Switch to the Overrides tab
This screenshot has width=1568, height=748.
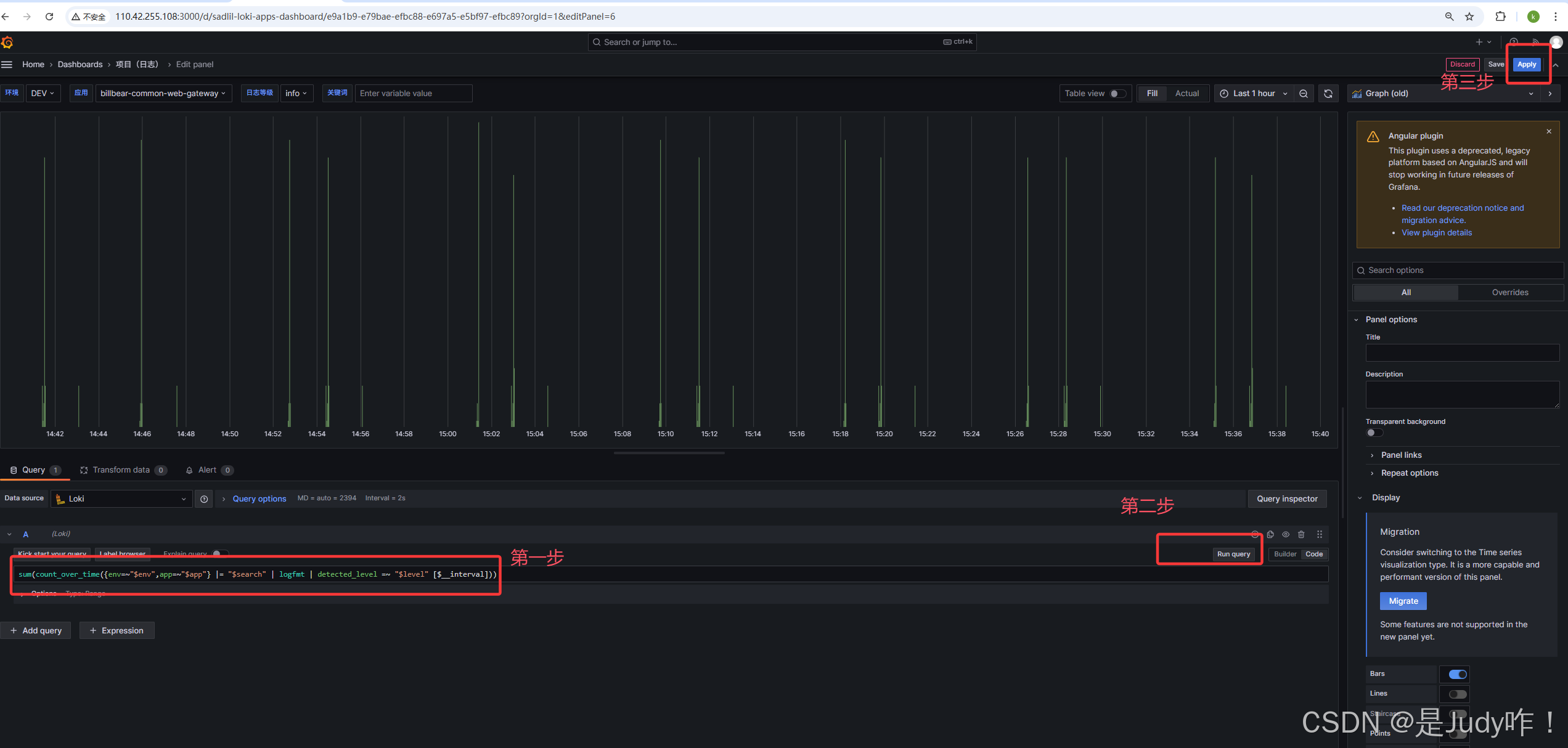(1509, 293)
